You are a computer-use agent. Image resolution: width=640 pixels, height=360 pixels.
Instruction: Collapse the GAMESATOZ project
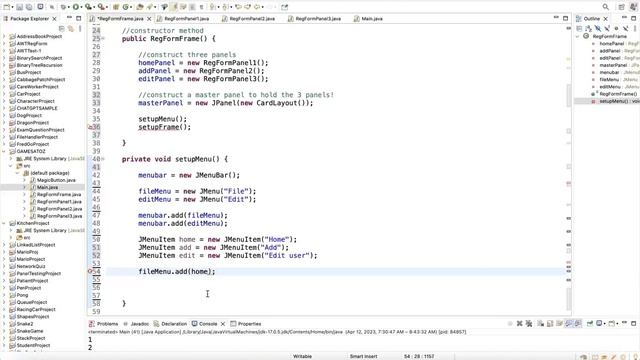coord(4,151)
